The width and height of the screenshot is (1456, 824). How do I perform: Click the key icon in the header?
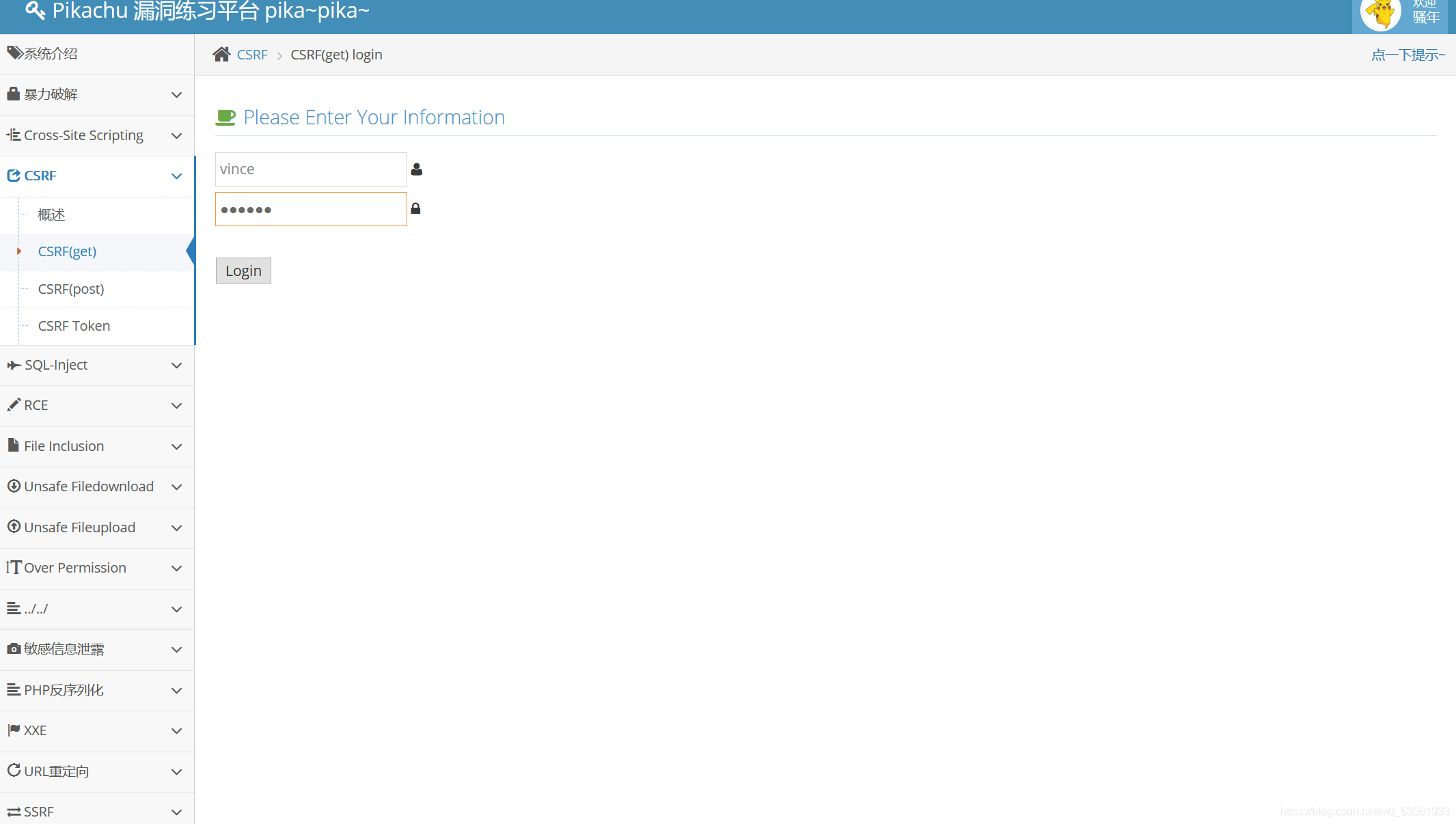[x=35, y=10]
